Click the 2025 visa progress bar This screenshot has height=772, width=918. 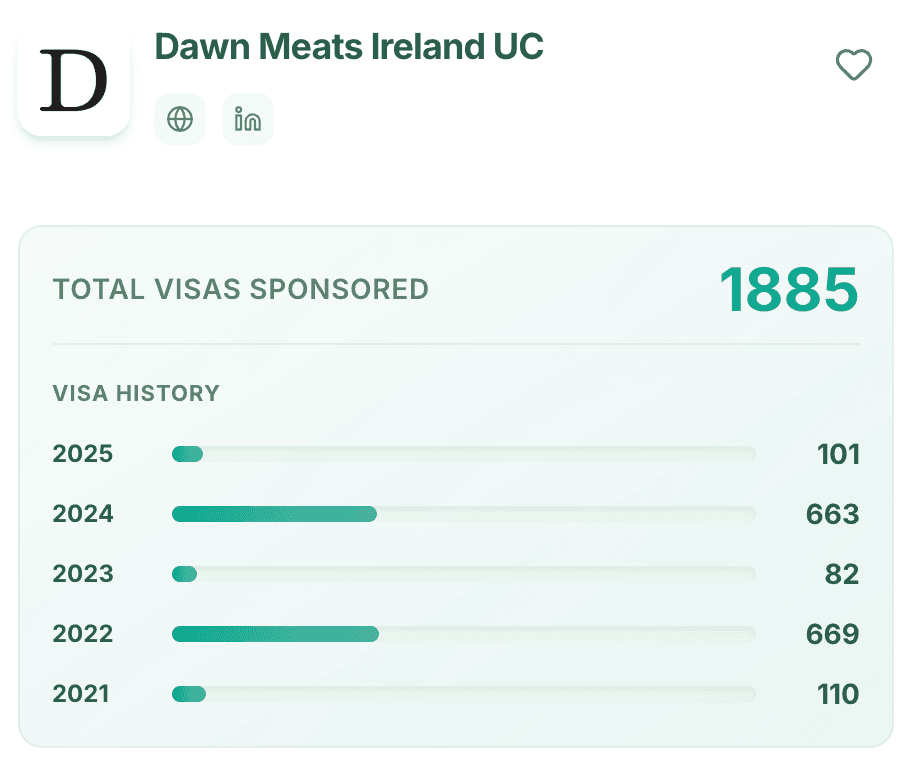(460, 453)
